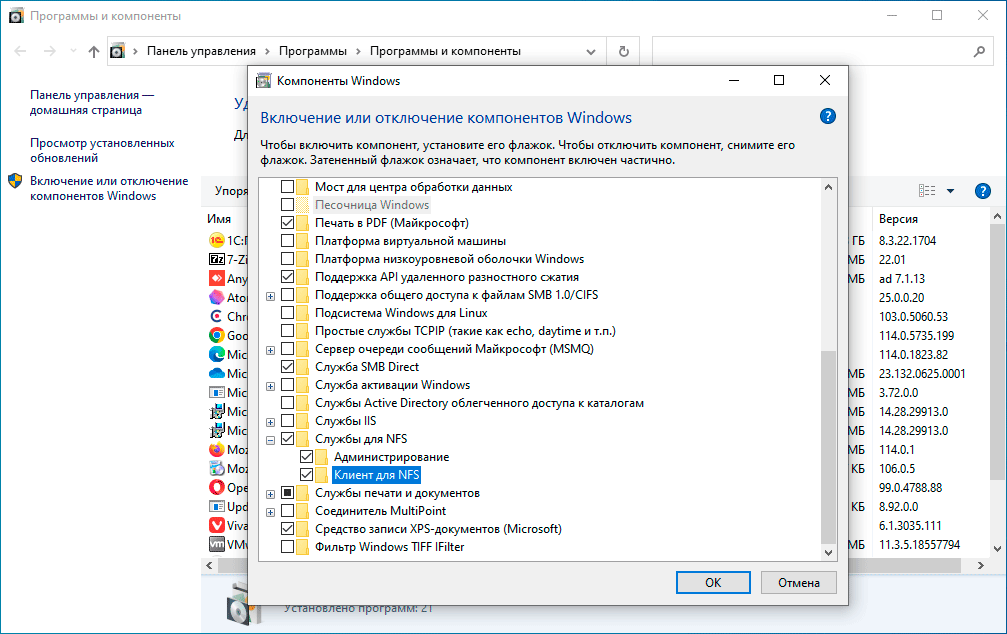Viewport: 1007px width, 634px height.
Task: Uncheck Служба SMB Direct
Action: point(288,367)
